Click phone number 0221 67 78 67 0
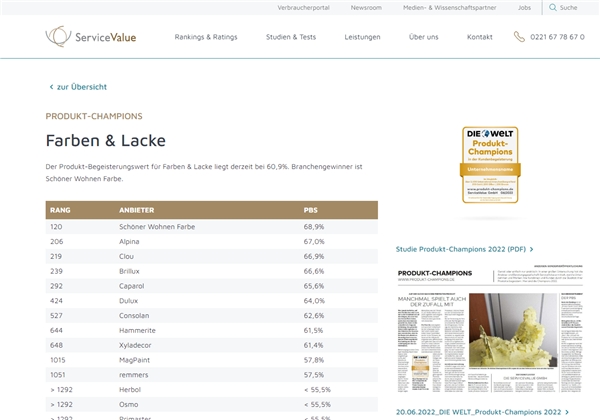The image size is (600, 420). (x=557, y=37)
